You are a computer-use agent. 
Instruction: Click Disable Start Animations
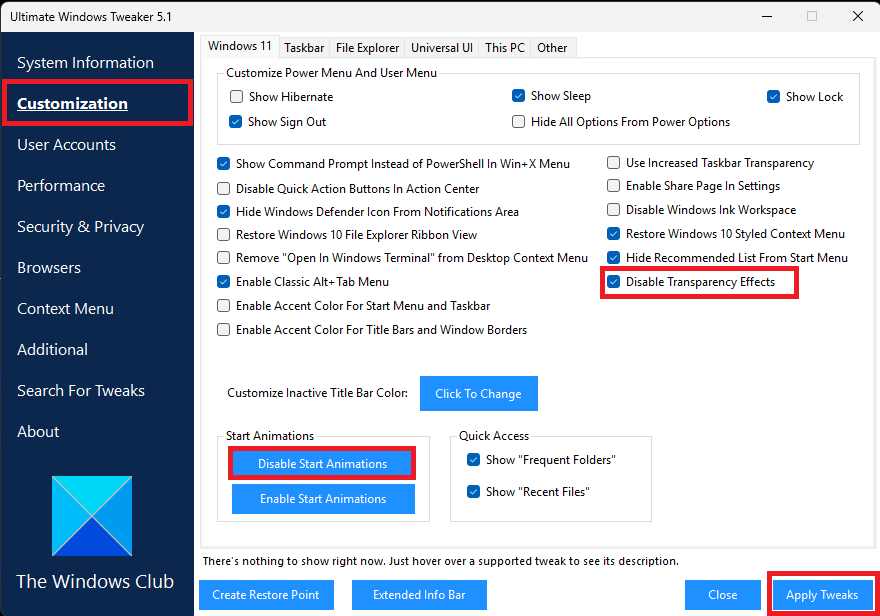pos(321,463)
